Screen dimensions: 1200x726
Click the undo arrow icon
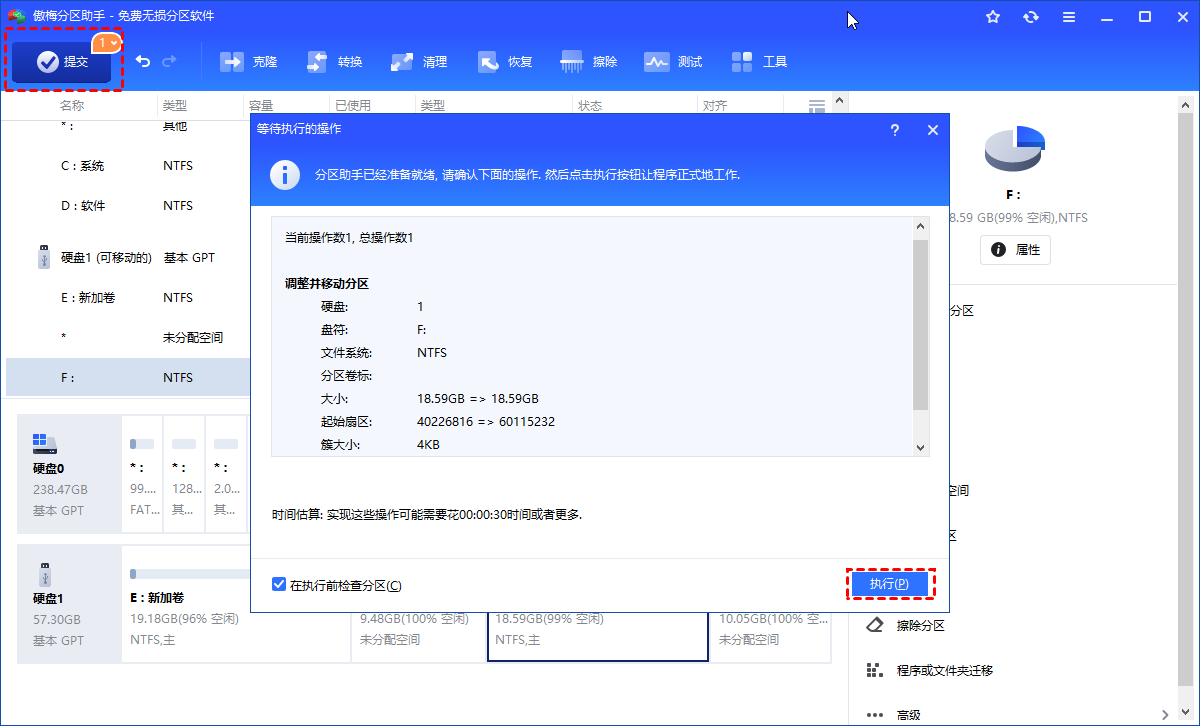pyautogui.click(x=143, y=62)
